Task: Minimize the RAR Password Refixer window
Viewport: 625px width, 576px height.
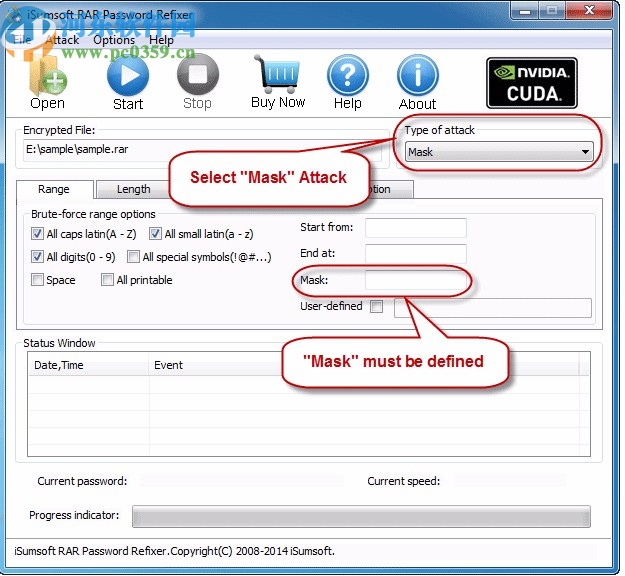Action: [x=525, y=10]
